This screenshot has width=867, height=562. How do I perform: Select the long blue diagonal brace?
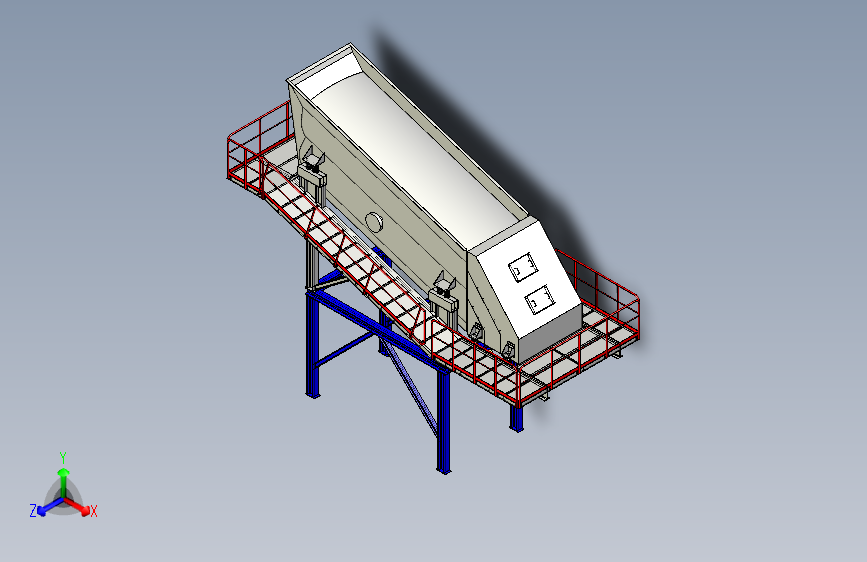pos(410,386)
